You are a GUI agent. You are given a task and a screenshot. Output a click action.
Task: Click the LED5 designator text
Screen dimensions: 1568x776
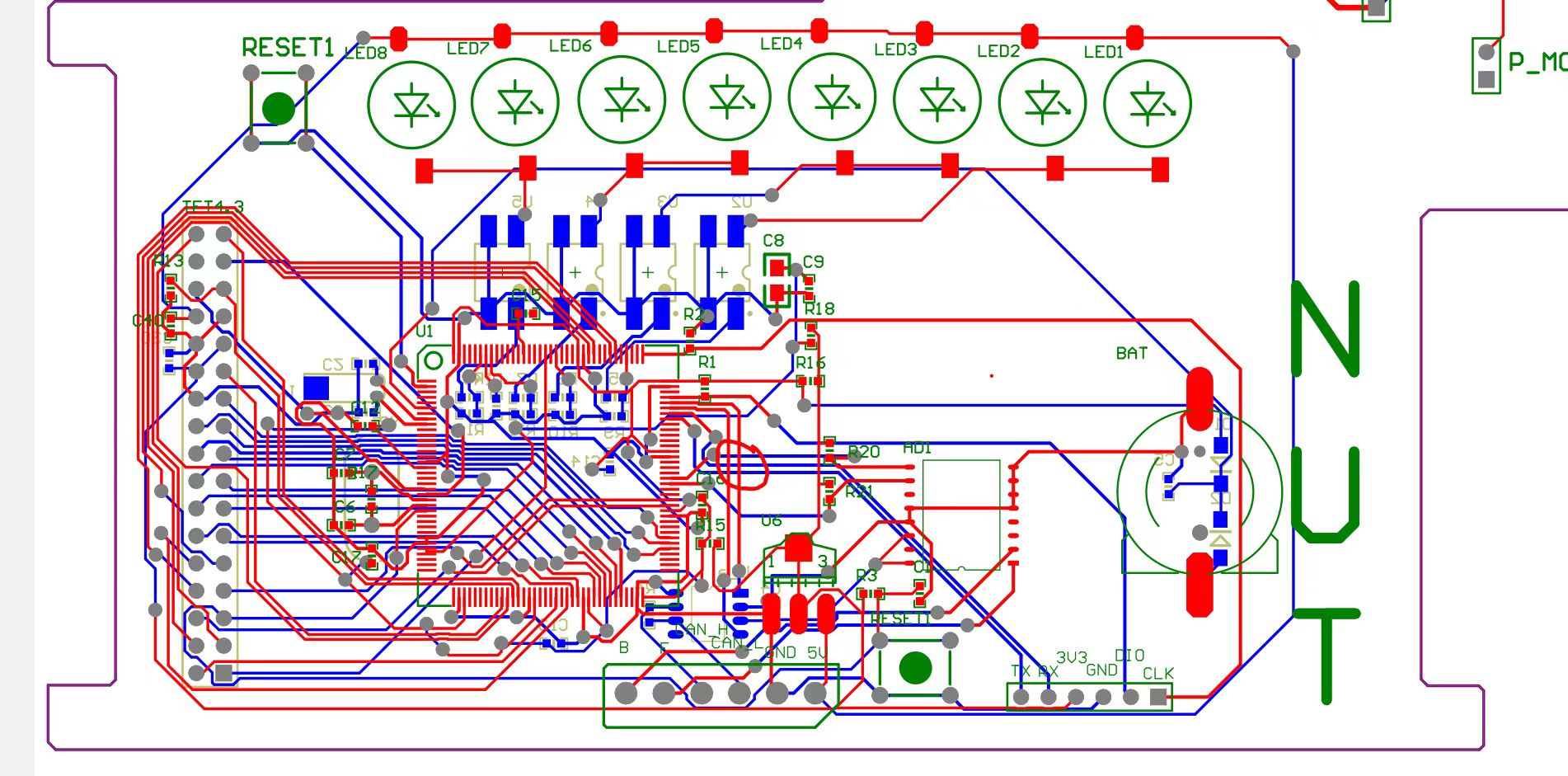coord(678,47)
